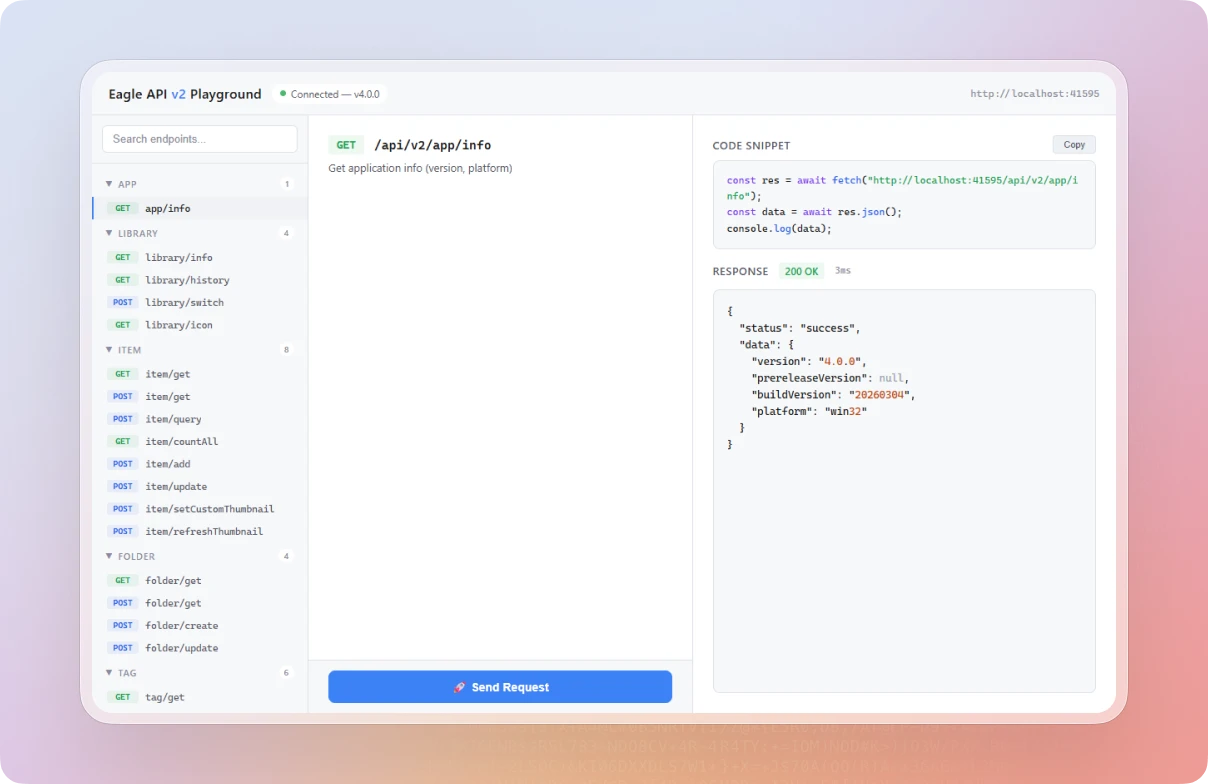Click inside the Search endpoints field

pyautogui.click(x=199, y=139)
